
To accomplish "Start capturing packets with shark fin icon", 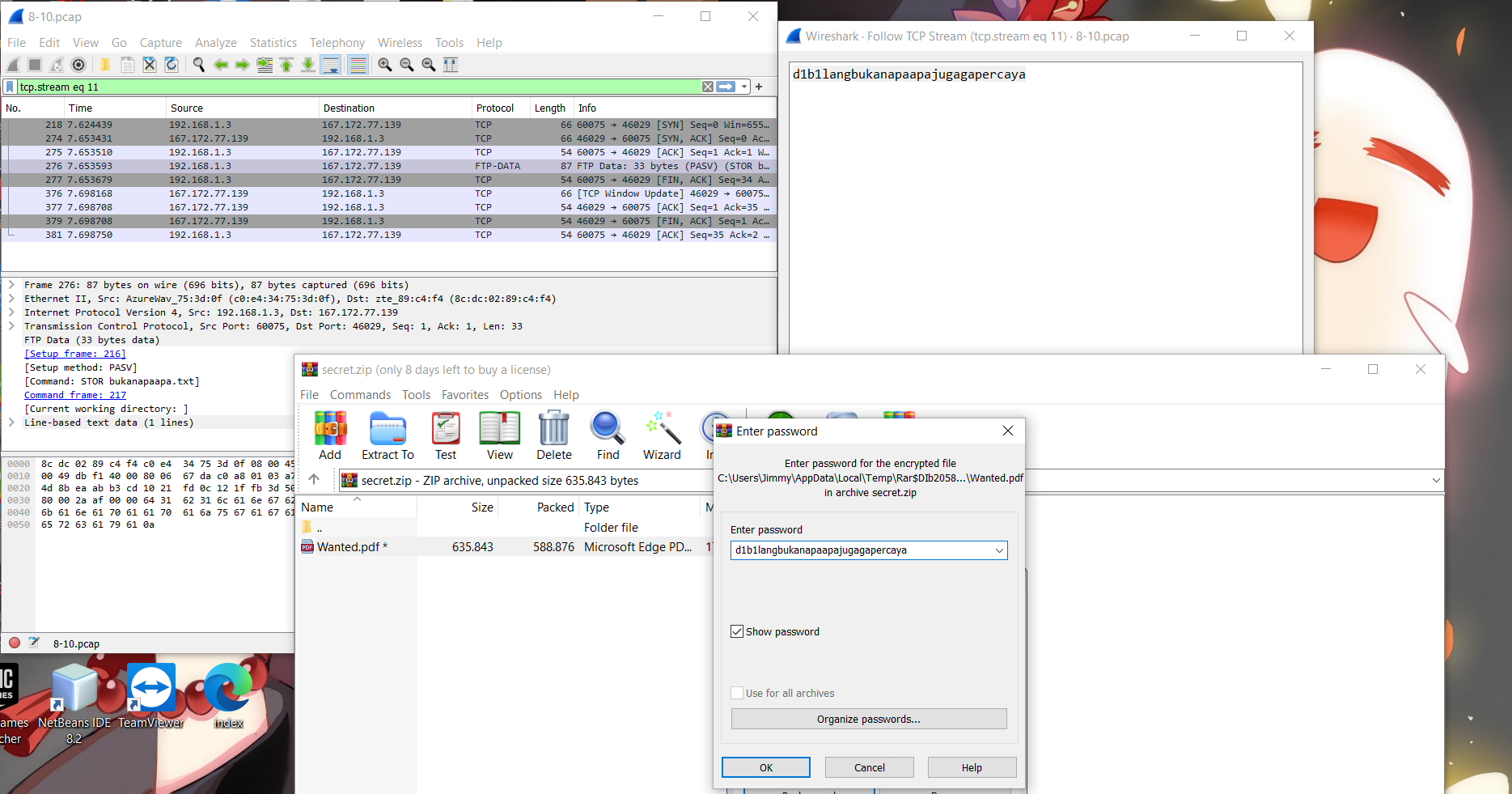I will 13,65.
